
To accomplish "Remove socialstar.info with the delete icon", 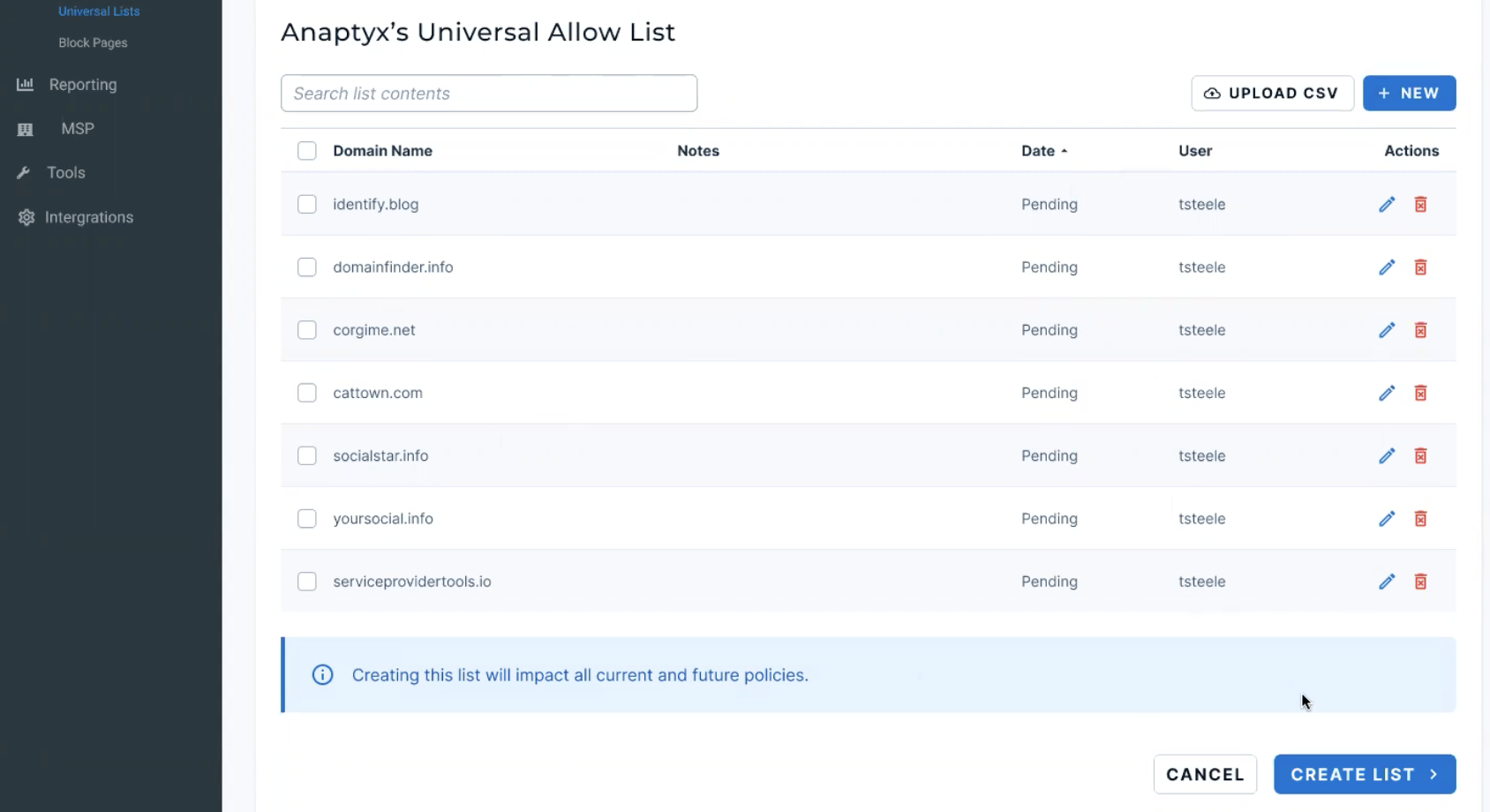I will point(1421,455).
